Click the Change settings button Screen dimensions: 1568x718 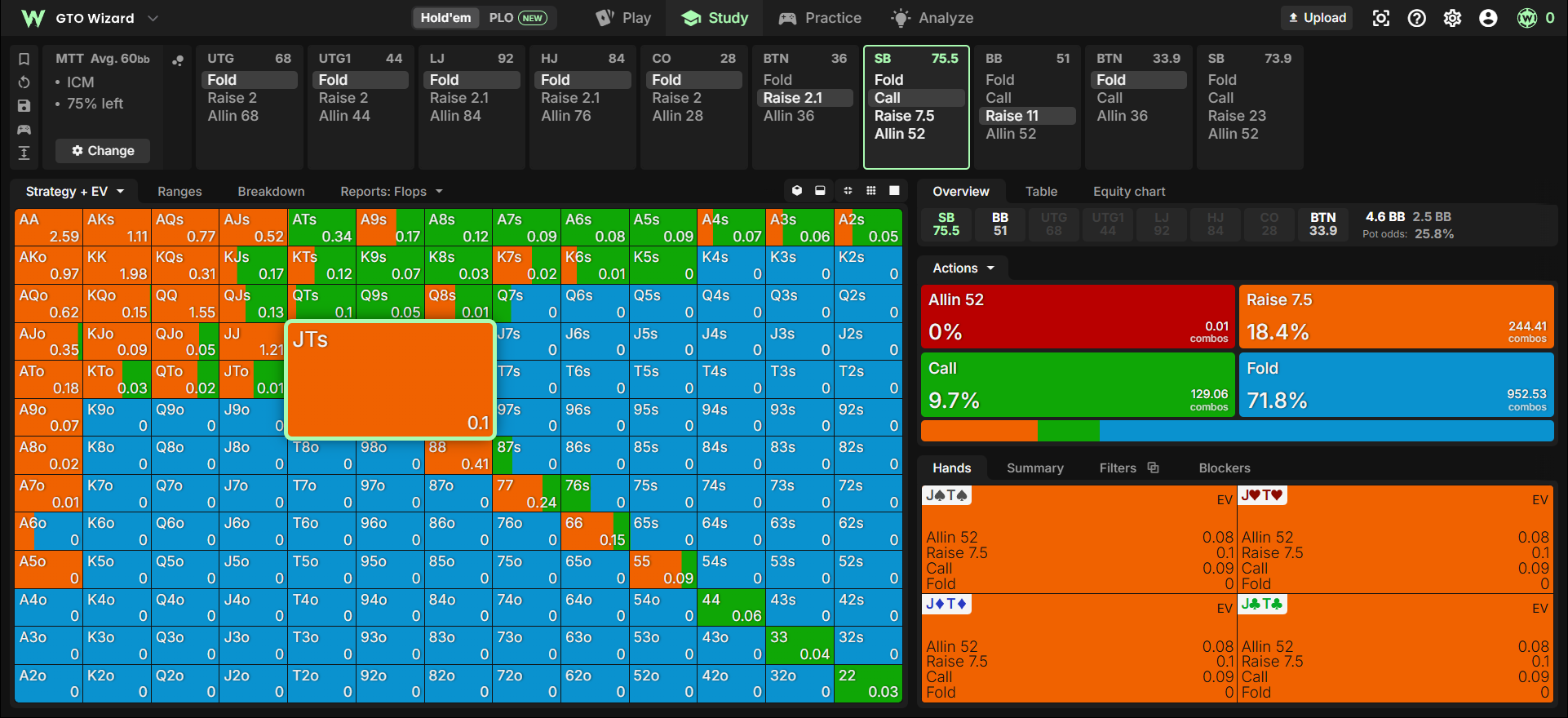[x=103, y=151]
